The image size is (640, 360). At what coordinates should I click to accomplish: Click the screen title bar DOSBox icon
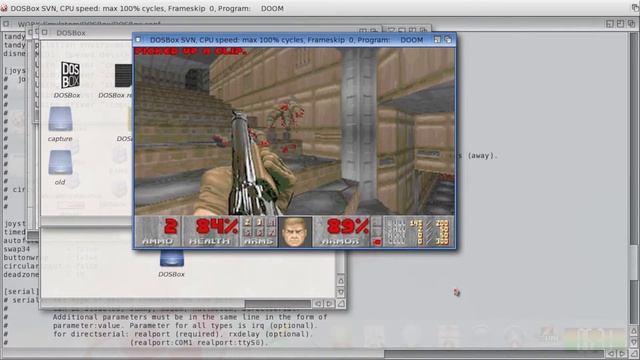click(x=4, y=8)
